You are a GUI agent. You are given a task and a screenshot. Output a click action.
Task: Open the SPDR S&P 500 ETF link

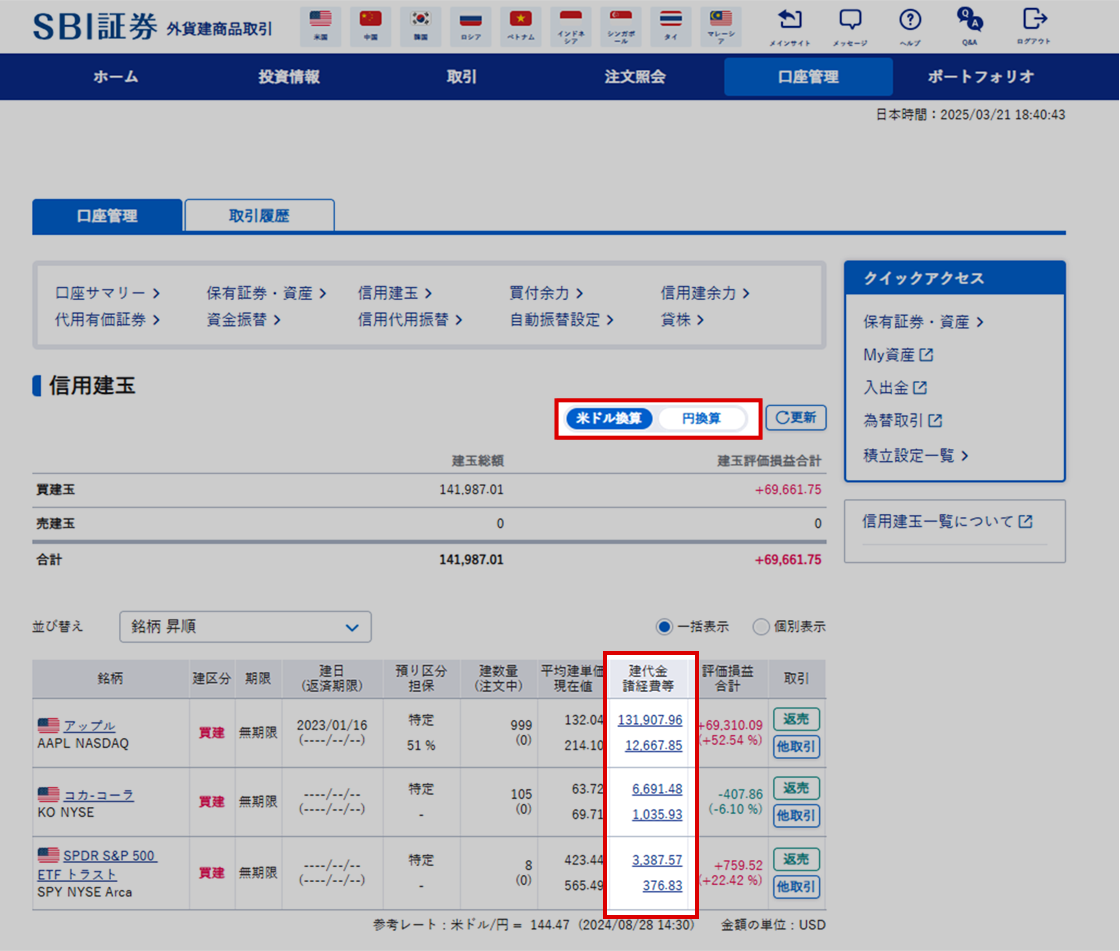tap(96, 865)
